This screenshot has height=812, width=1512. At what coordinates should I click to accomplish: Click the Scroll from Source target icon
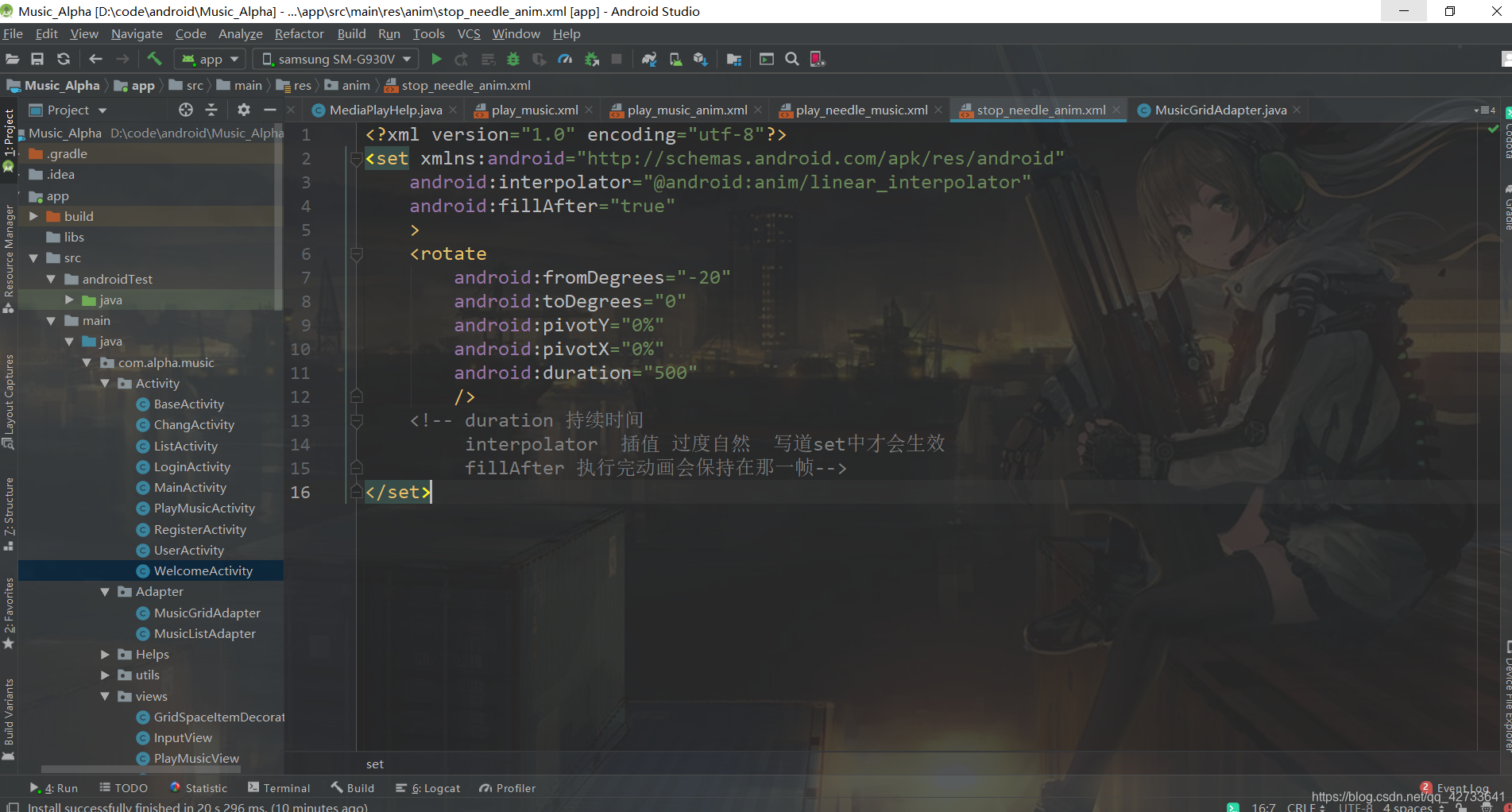click(x=186, y=110)
